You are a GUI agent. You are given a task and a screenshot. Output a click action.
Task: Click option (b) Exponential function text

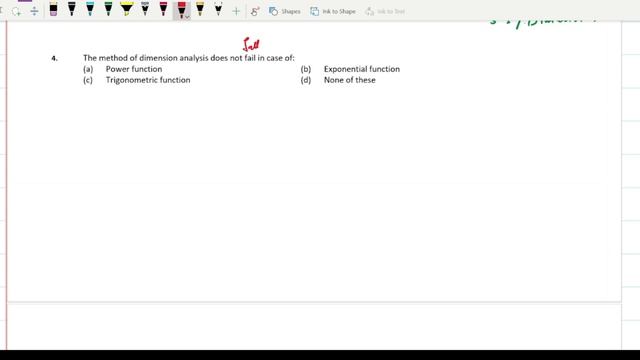pyautogui.click(x=362, y=69)
